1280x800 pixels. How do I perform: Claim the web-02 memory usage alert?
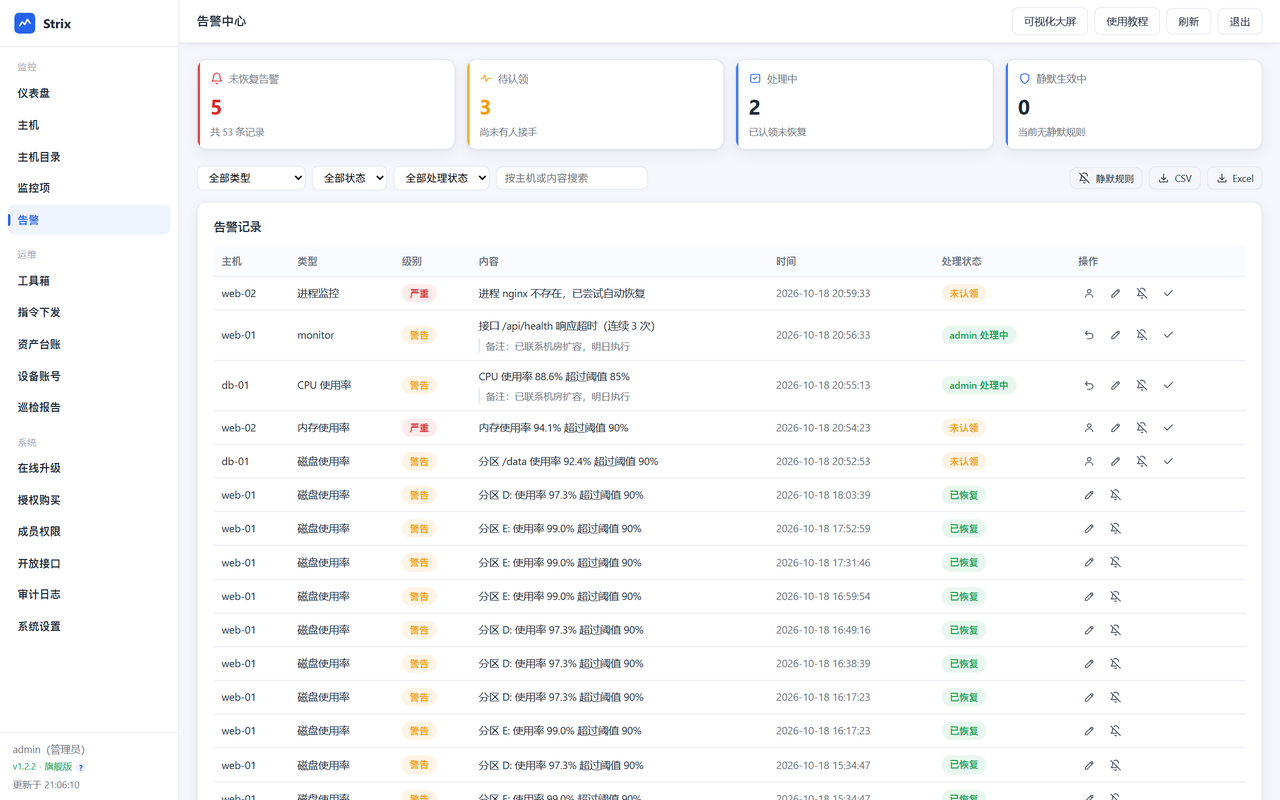[1089, 427]
